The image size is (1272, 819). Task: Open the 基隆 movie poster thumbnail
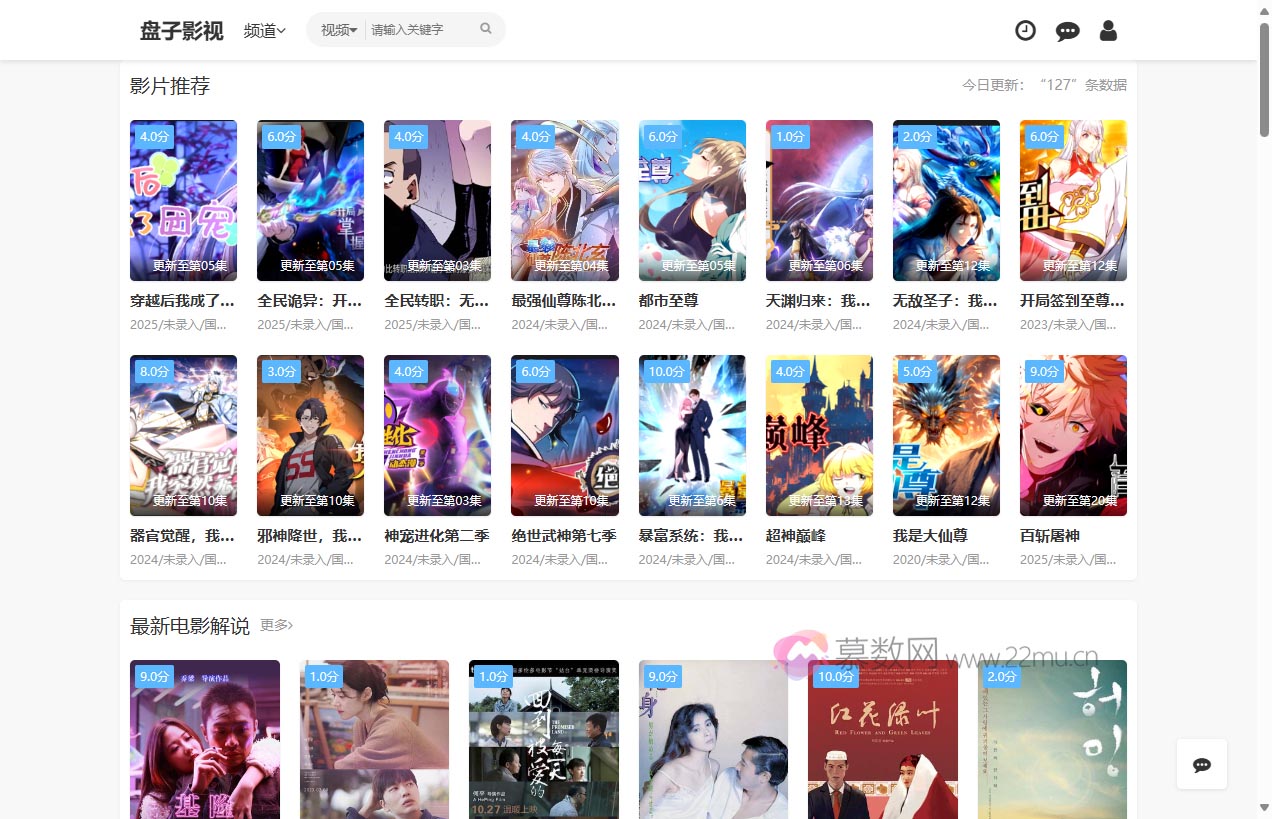click(x=205, y=740)
